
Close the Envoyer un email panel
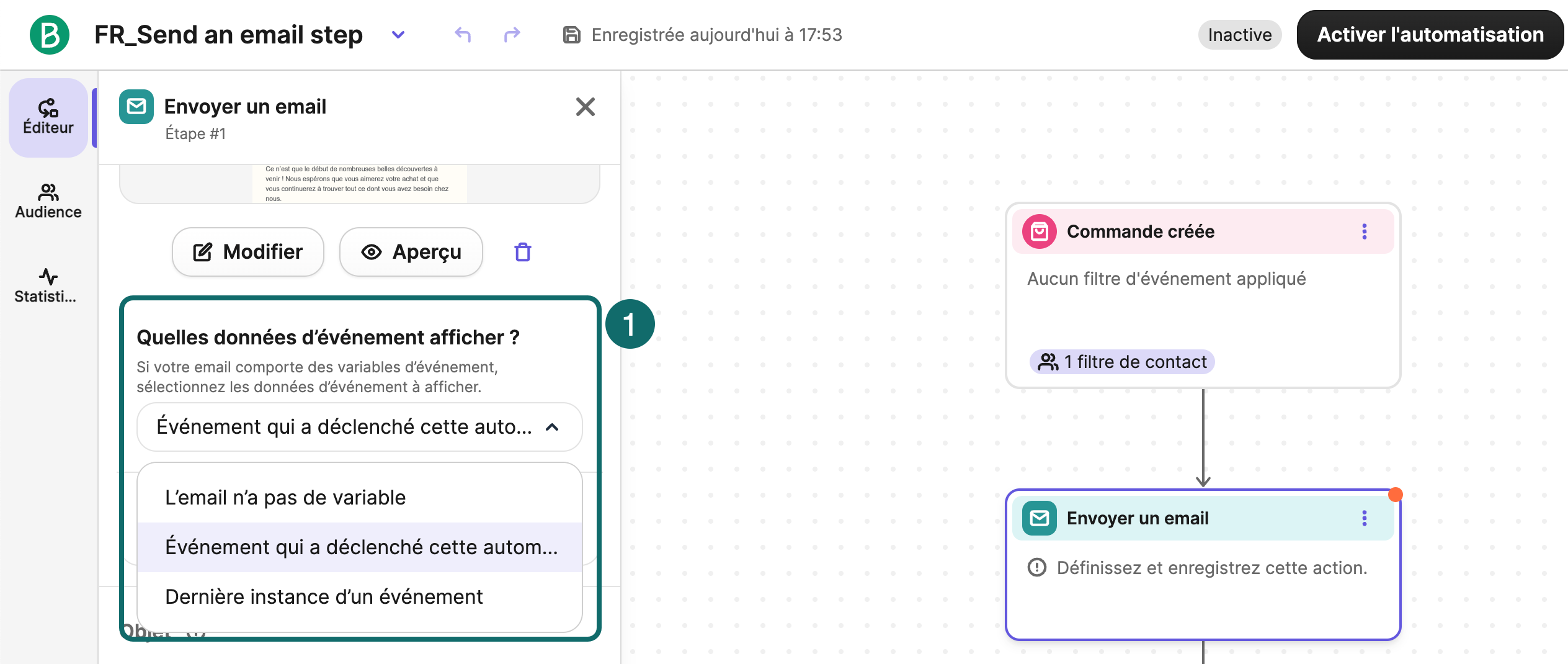585,107
